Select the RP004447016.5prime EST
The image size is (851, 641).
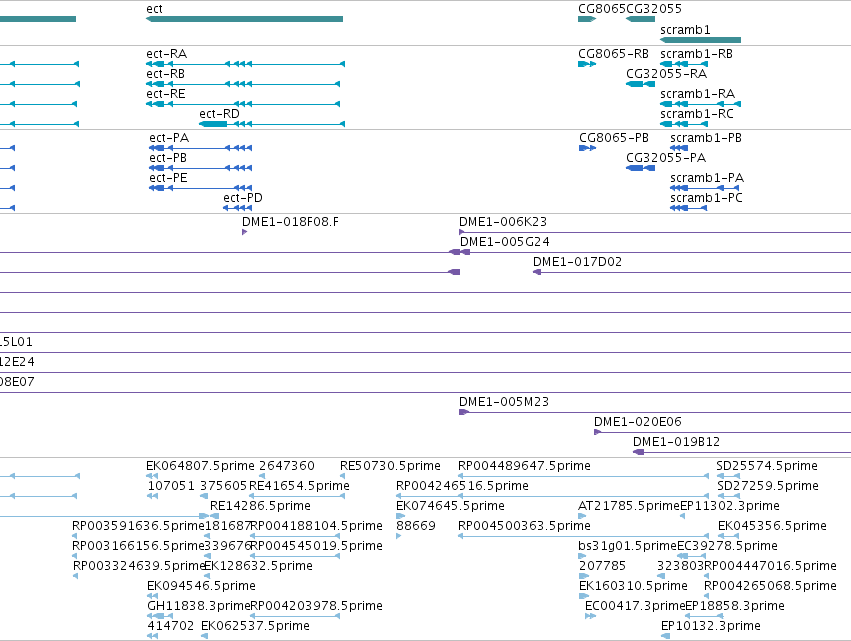(707, 576)
